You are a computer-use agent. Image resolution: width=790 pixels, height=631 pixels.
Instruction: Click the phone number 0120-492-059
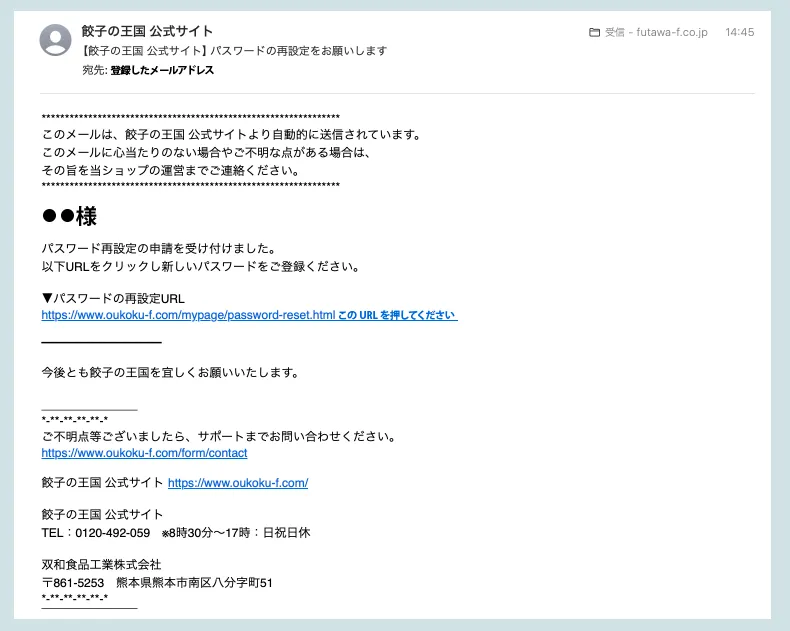point(112,533)
